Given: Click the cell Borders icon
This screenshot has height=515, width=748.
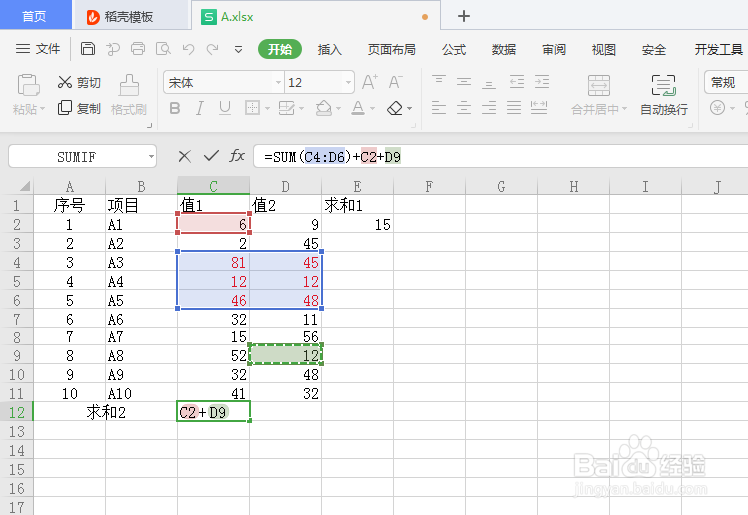Looking at the screenshot, I should coord(252,108).
